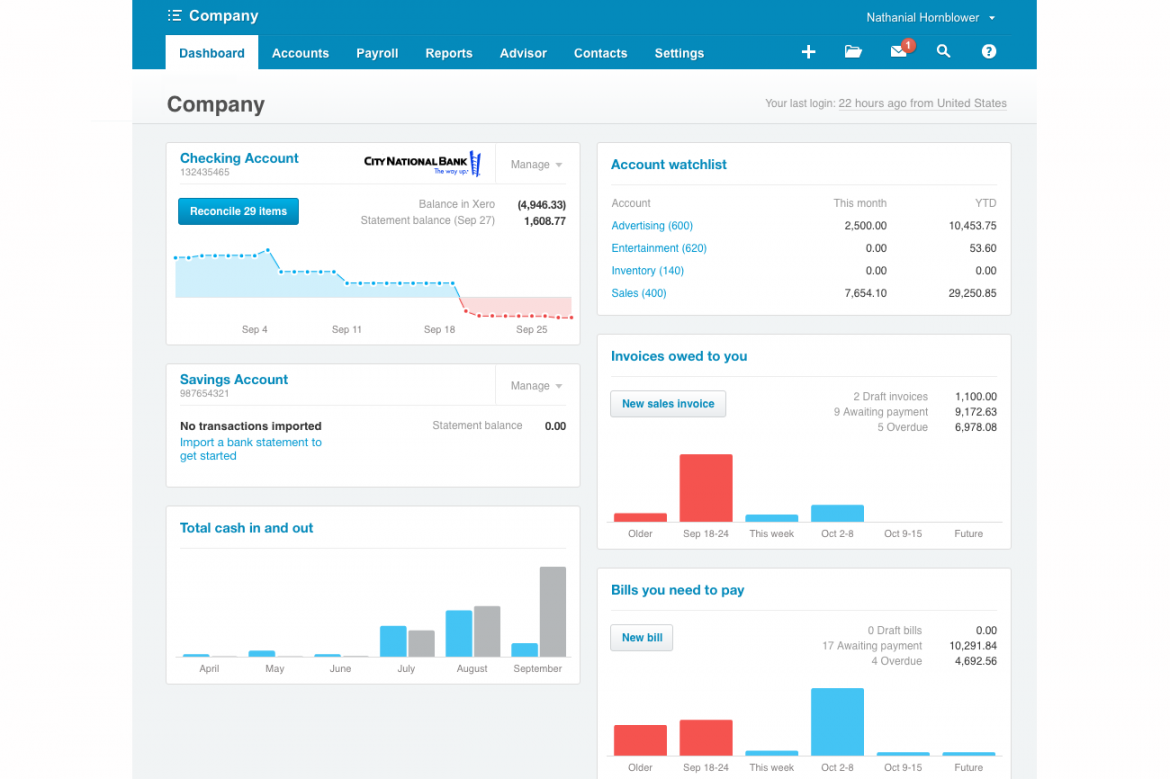Open the Payroll section
Screen dimensions: 1170x779
pyautogui.click(x=377, y=53)
